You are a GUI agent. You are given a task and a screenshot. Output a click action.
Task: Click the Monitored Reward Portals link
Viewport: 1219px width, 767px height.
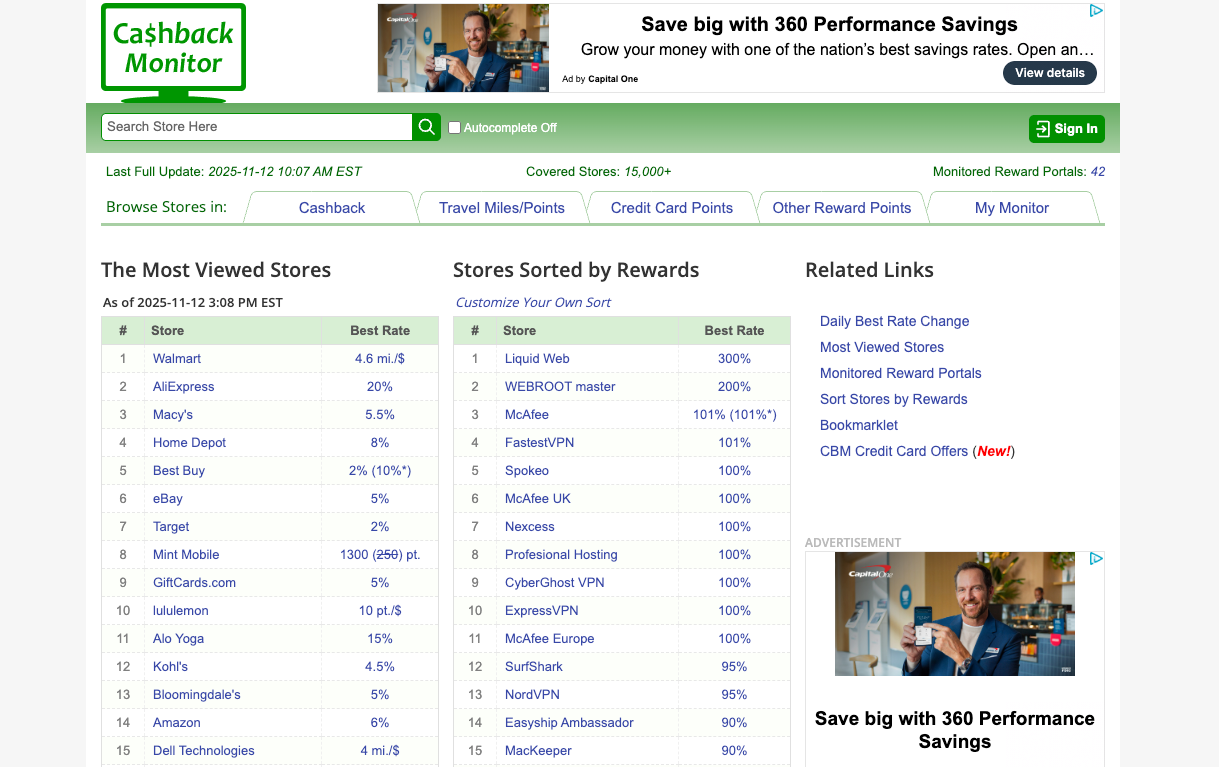click(900, 373)
